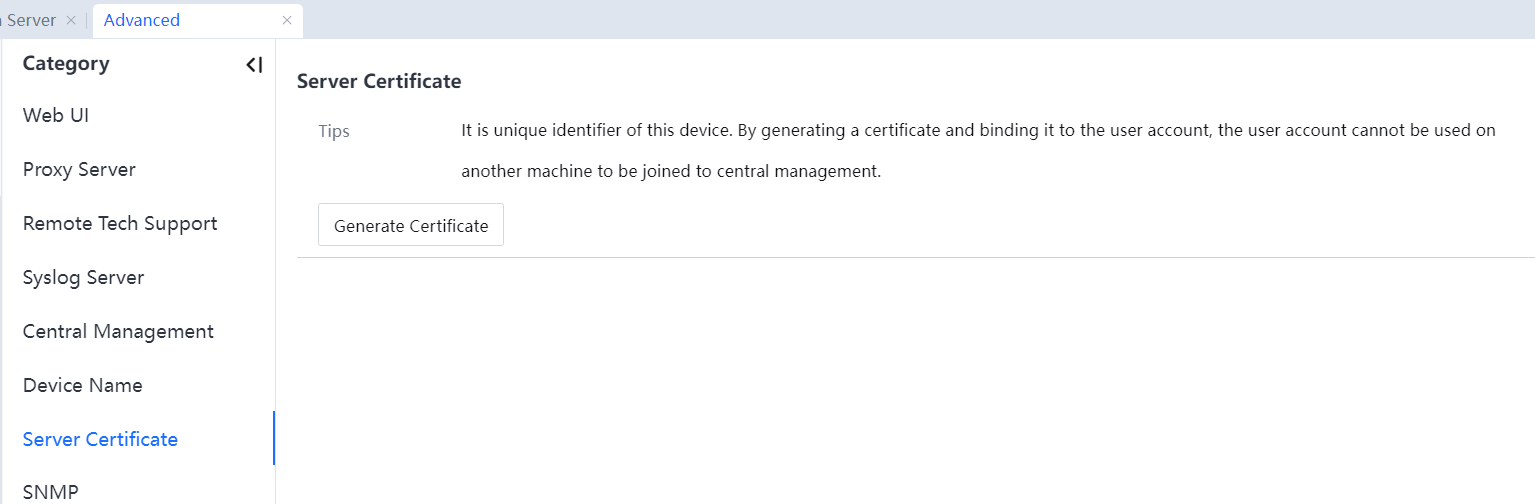The image size is (1535, 504).
Task: Click the blank area below the divider
Action: click(x=900, y=380)
